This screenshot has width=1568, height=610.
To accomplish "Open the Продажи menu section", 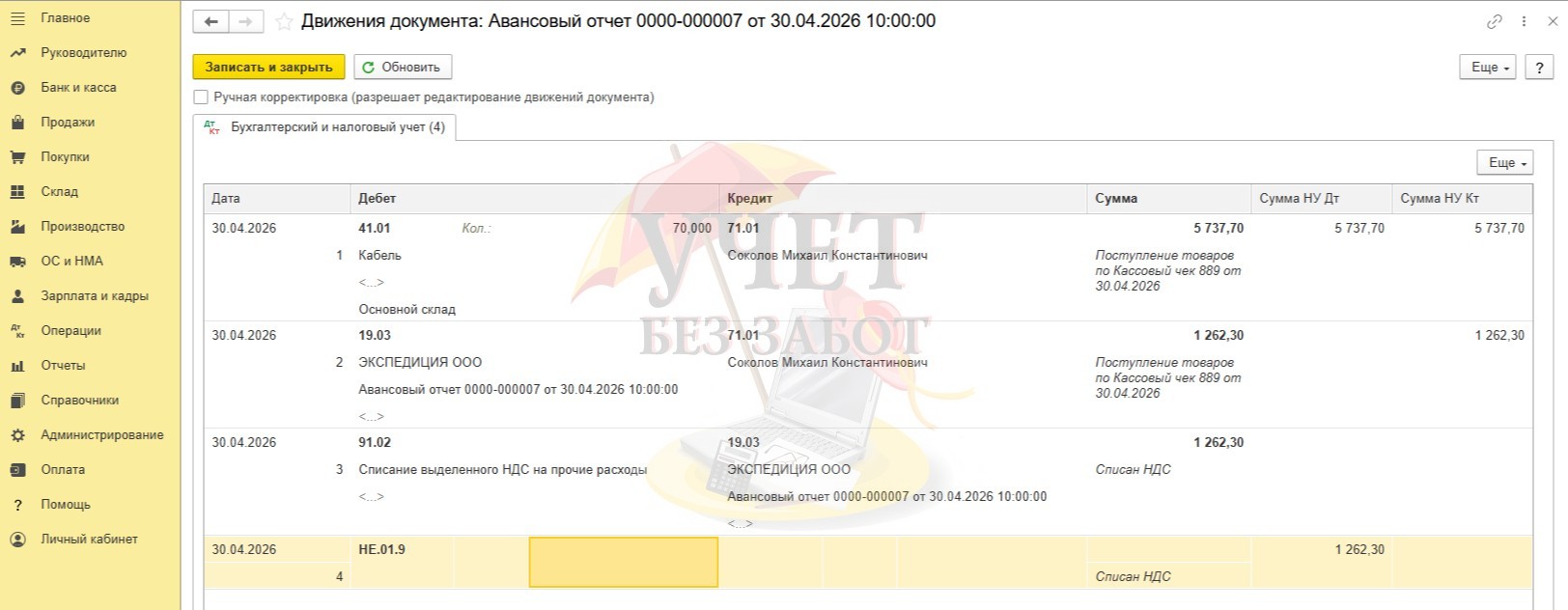I will click(x=67, y=123).
